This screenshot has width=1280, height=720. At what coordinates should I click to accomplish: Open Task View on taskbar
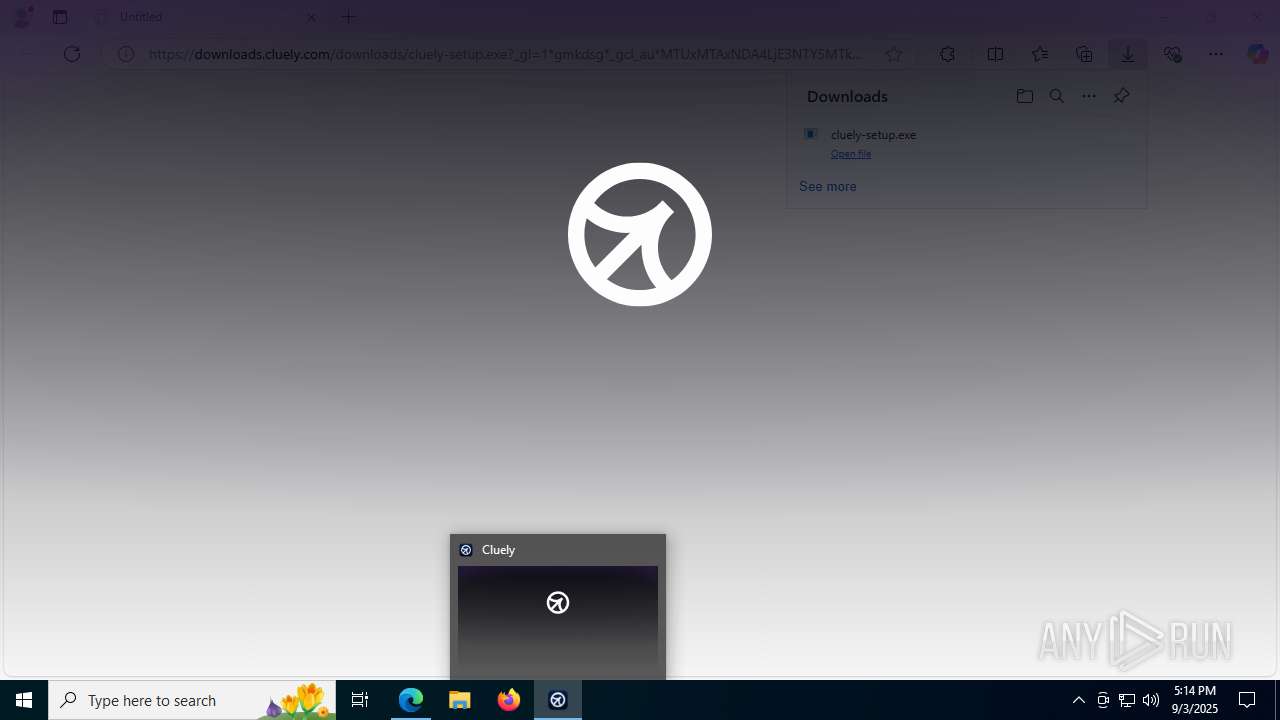point(360,700)
